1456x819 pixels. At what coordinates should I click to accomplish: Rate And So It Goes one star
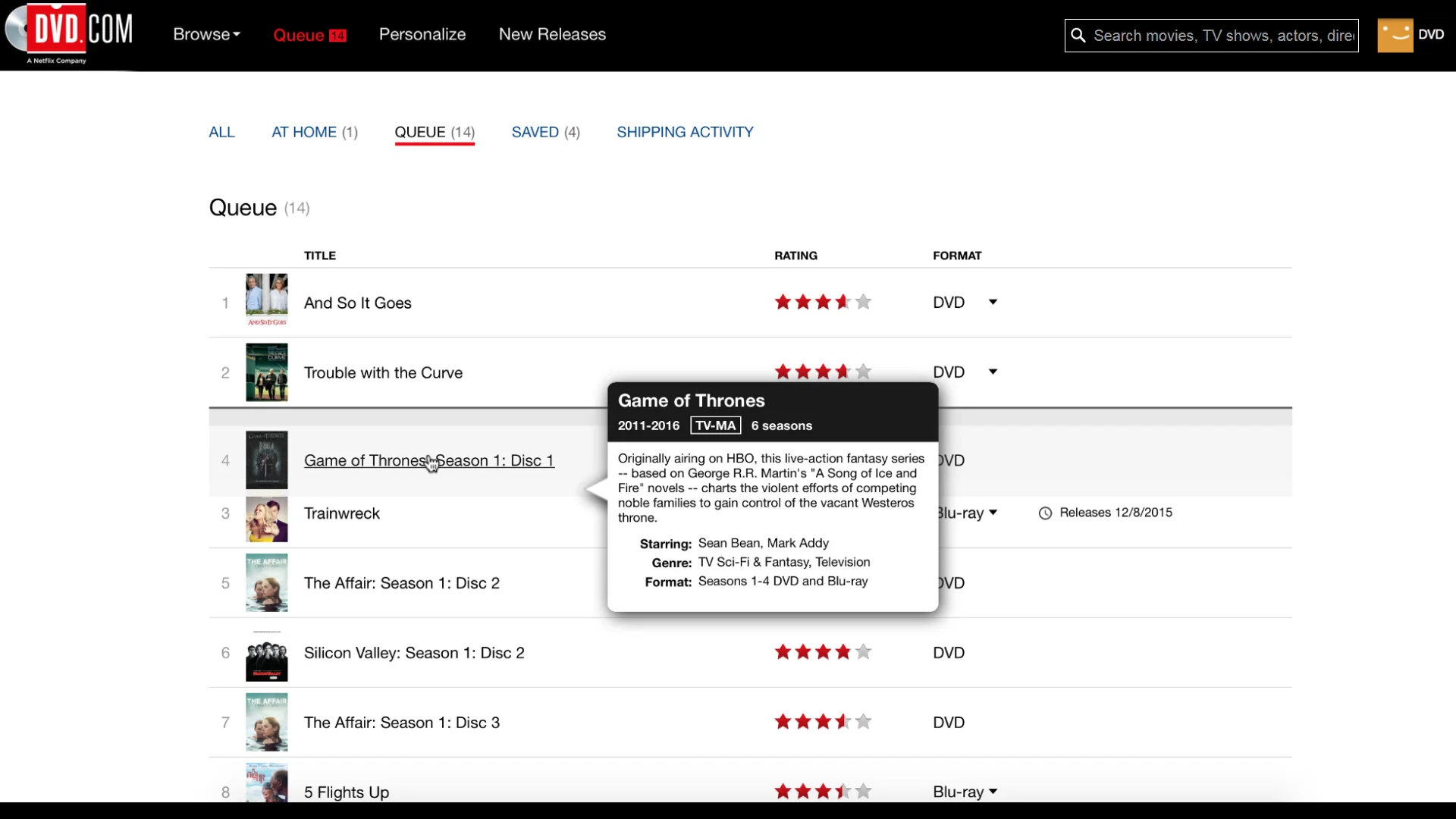(783, 302)
